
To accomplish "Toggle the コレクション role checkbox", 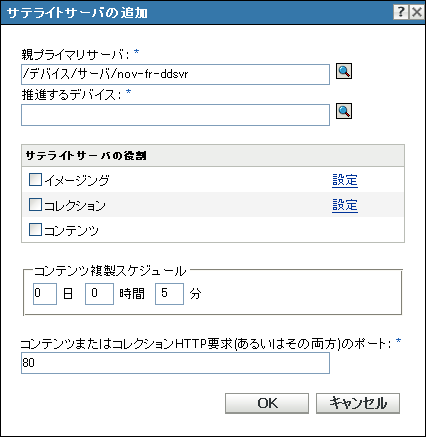I will (35, 205).
